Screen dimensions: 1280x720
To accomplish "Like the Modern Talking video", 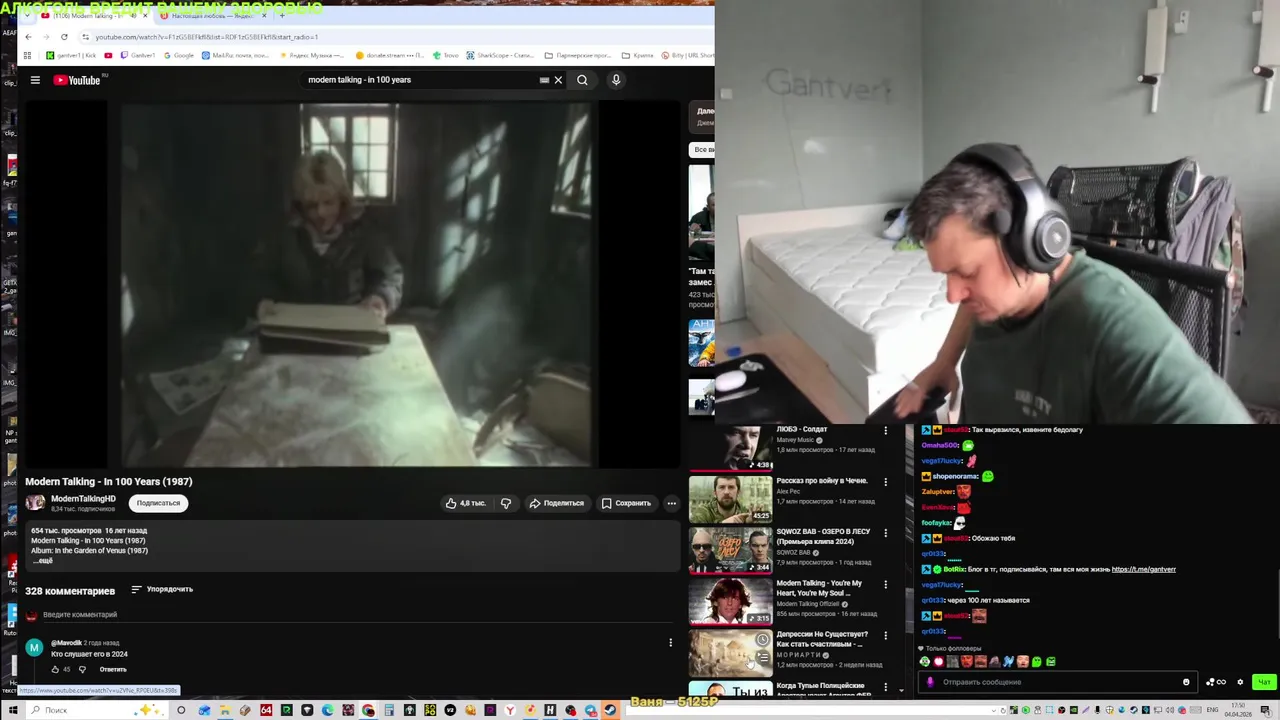I will click(x=466, y=503).
